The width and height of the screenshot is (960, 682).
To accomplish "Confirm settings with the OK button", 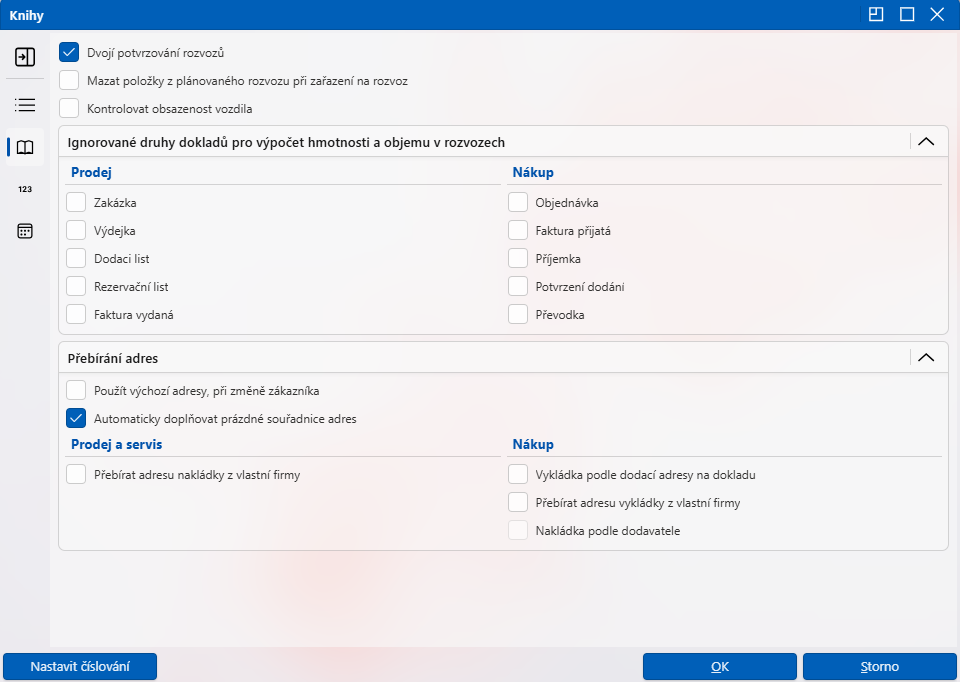I will coord(720,667).
